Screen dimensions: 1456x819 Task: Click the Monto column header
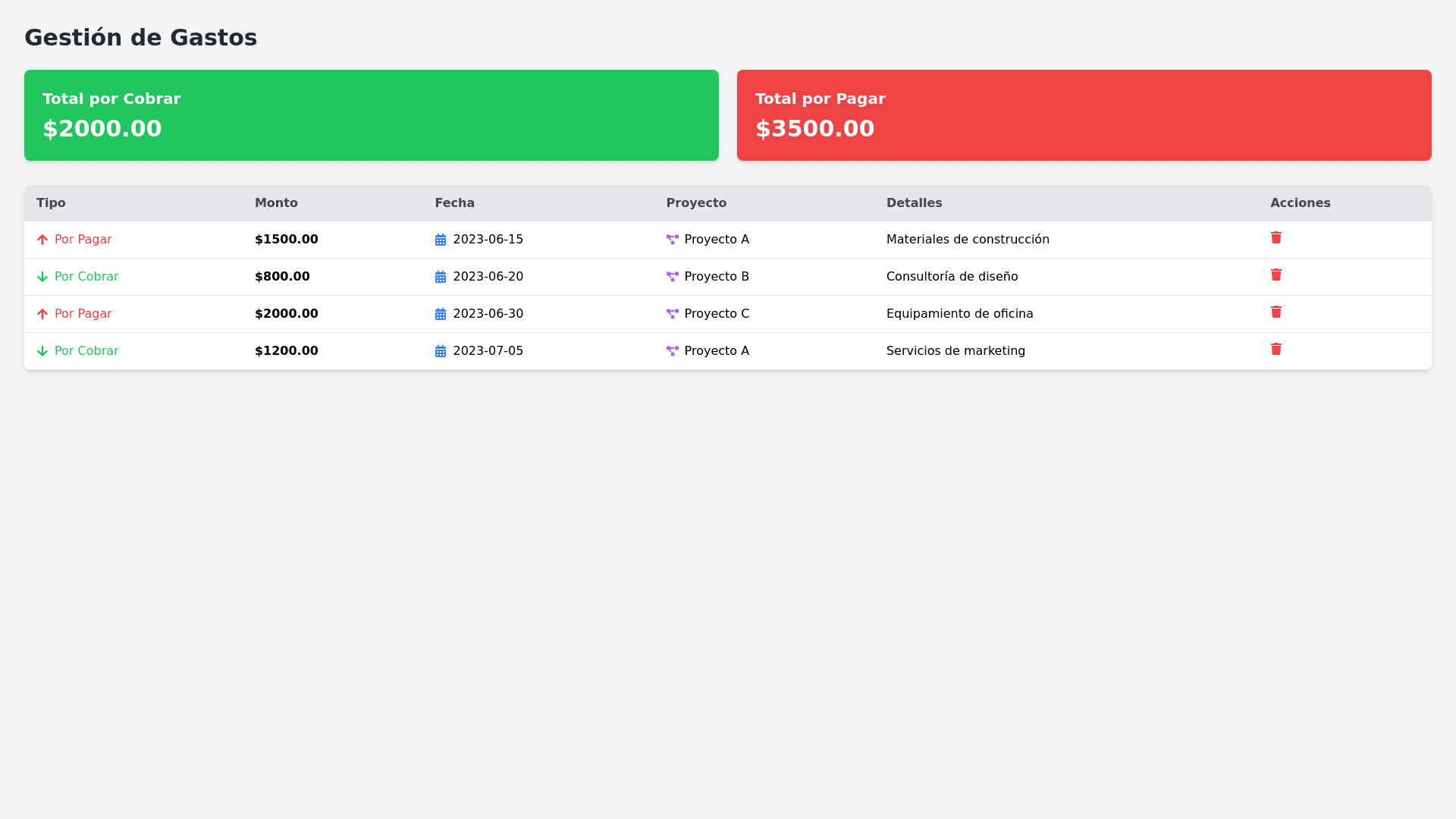276,203
